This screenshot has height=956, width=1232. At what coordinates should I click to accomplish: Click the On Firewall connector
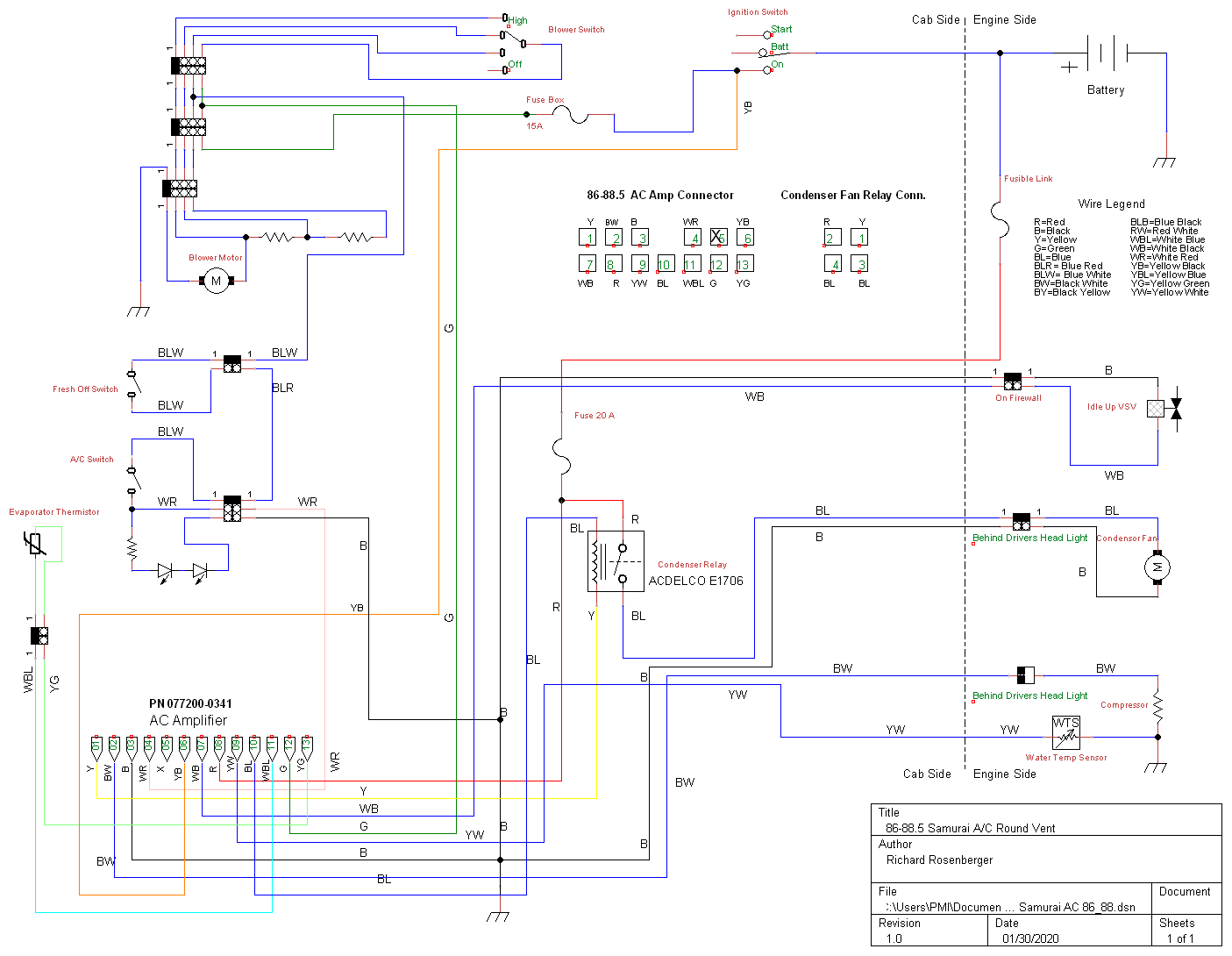(x=1013, y=382)
